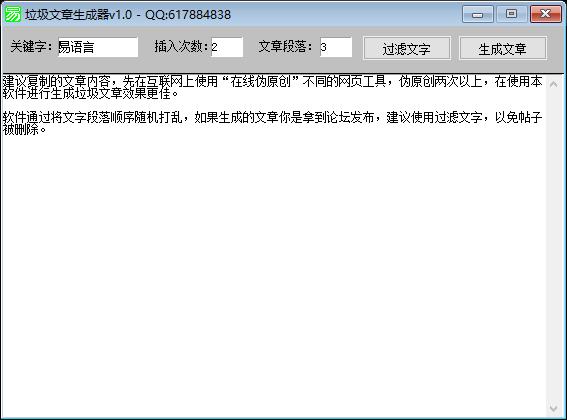Close the 垃圾文章生成器 window
Viewport: 567px width, 420px height.
(546, 14)
